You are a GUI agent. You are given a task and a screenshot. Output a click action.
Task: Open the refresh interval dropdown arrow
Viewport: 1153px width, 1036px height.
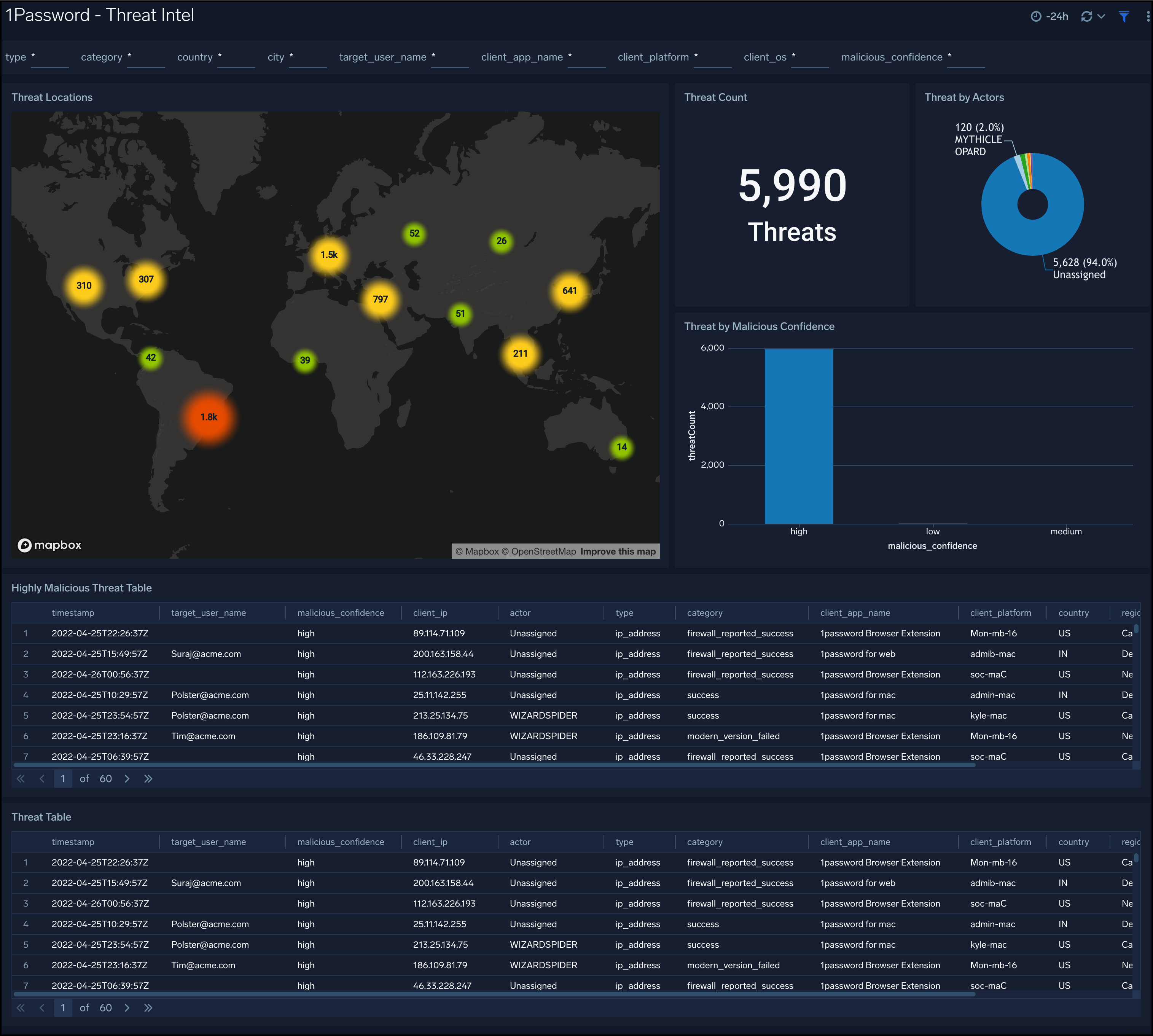pyautogui.click(x=1102, y=16)
